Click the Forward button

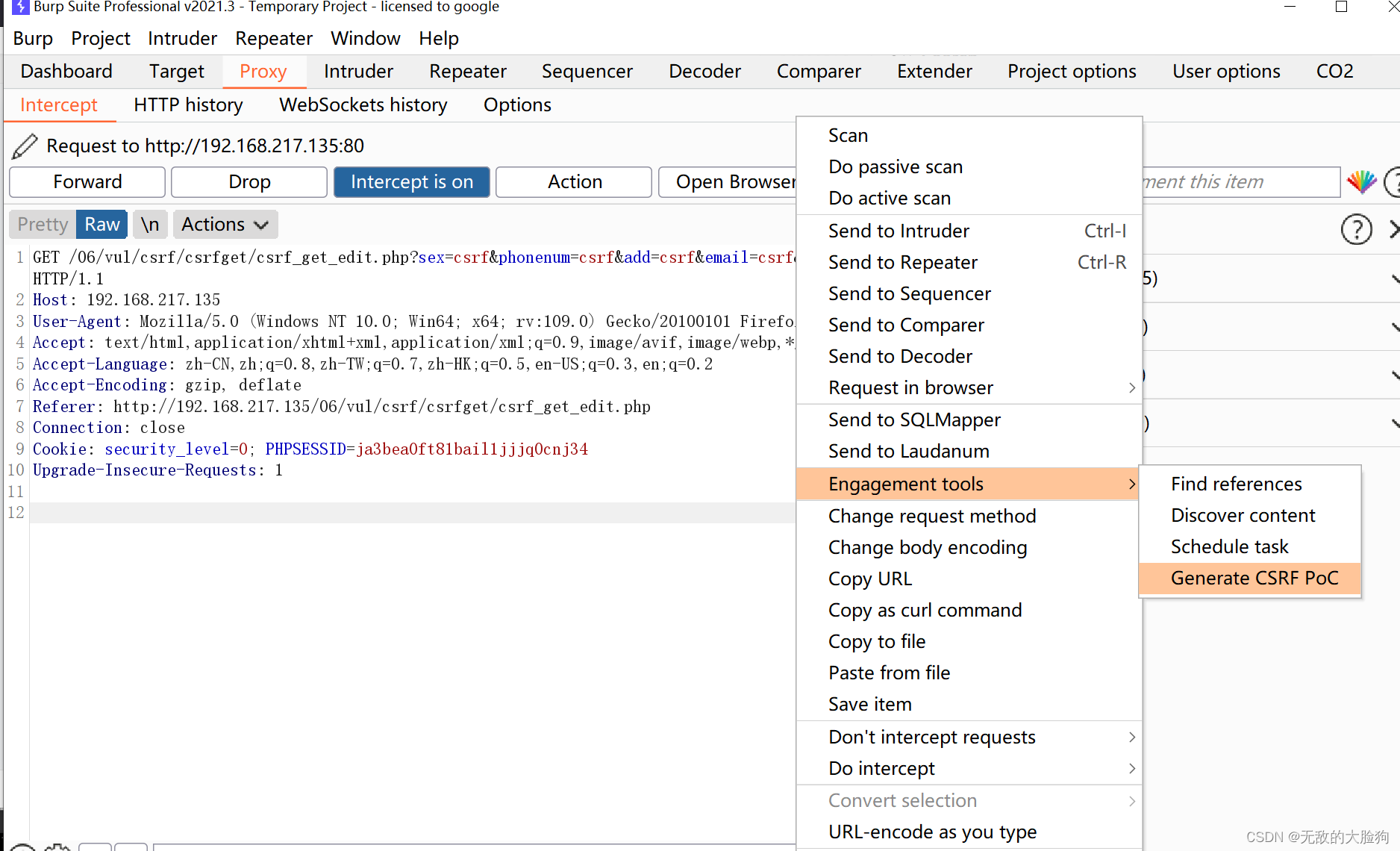click(87, 182)
